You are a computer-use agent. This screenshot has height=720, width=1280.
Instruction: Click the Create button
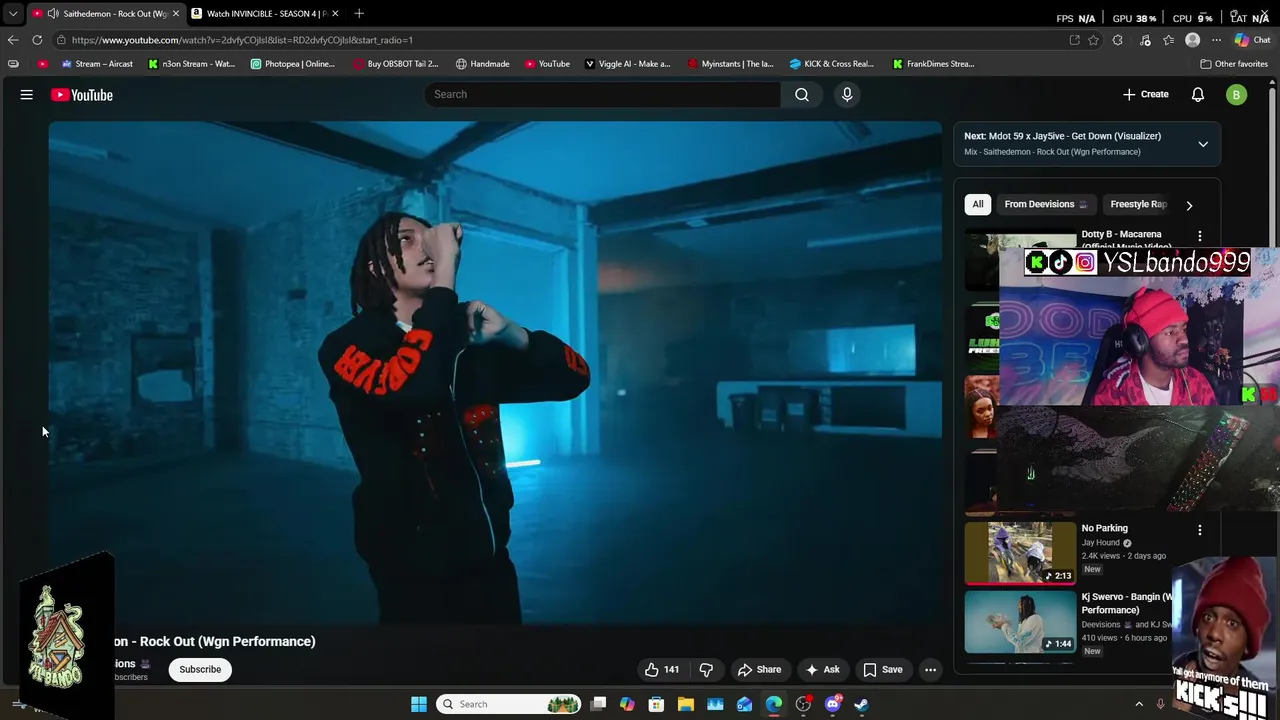click(x=1146, y=94)
